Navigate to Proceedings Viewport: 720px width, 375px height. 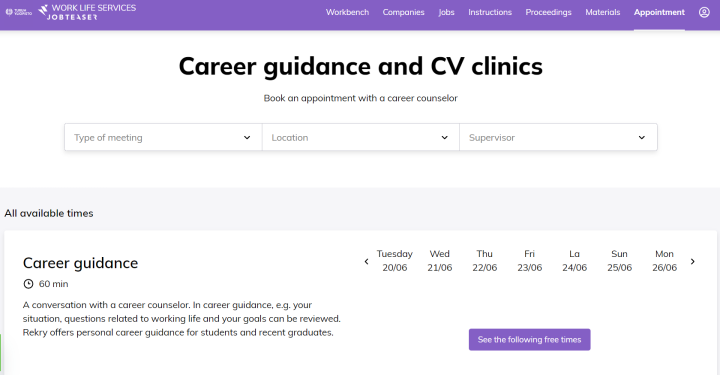pos(548,12)
